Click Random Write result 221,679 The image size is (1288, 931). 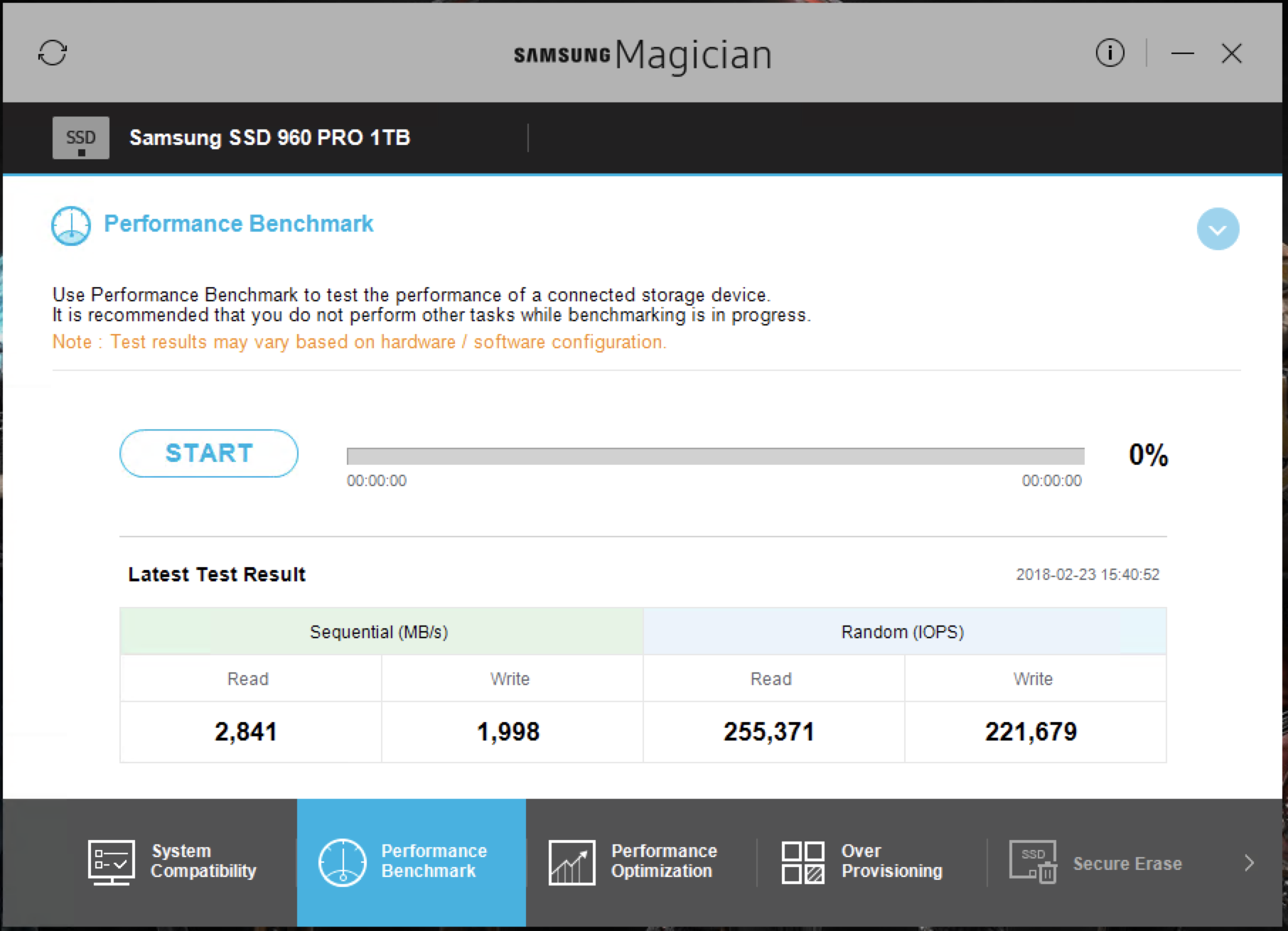tap(1031, 732)
